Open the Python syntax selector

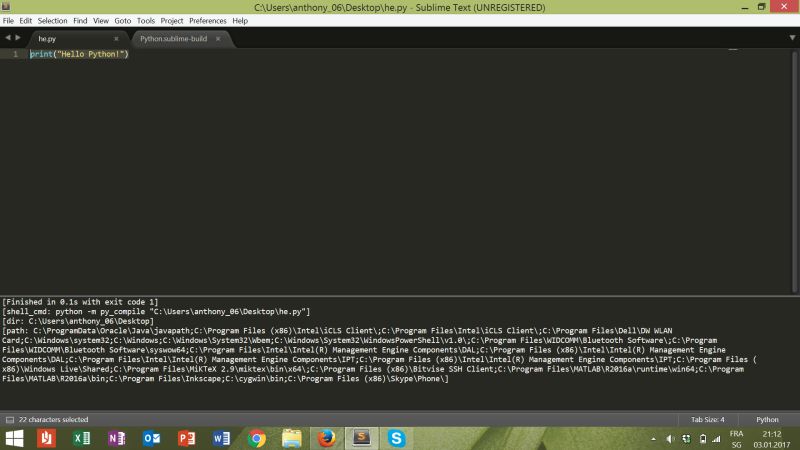point(767,420)
